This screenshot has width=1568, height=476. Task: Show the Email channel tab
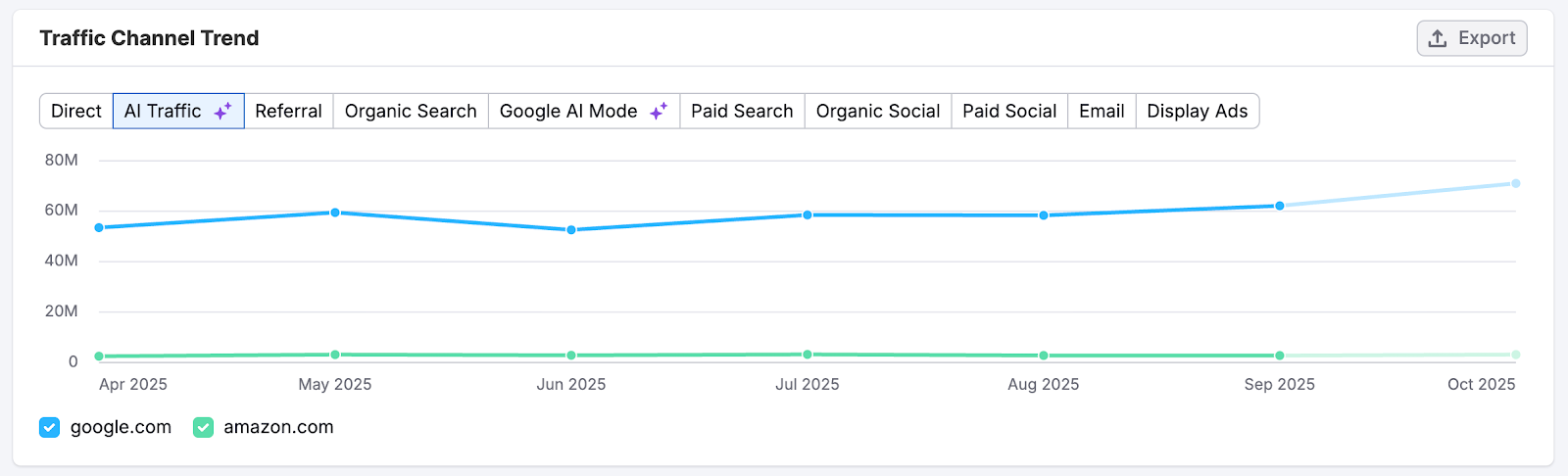click(1102, 112)
